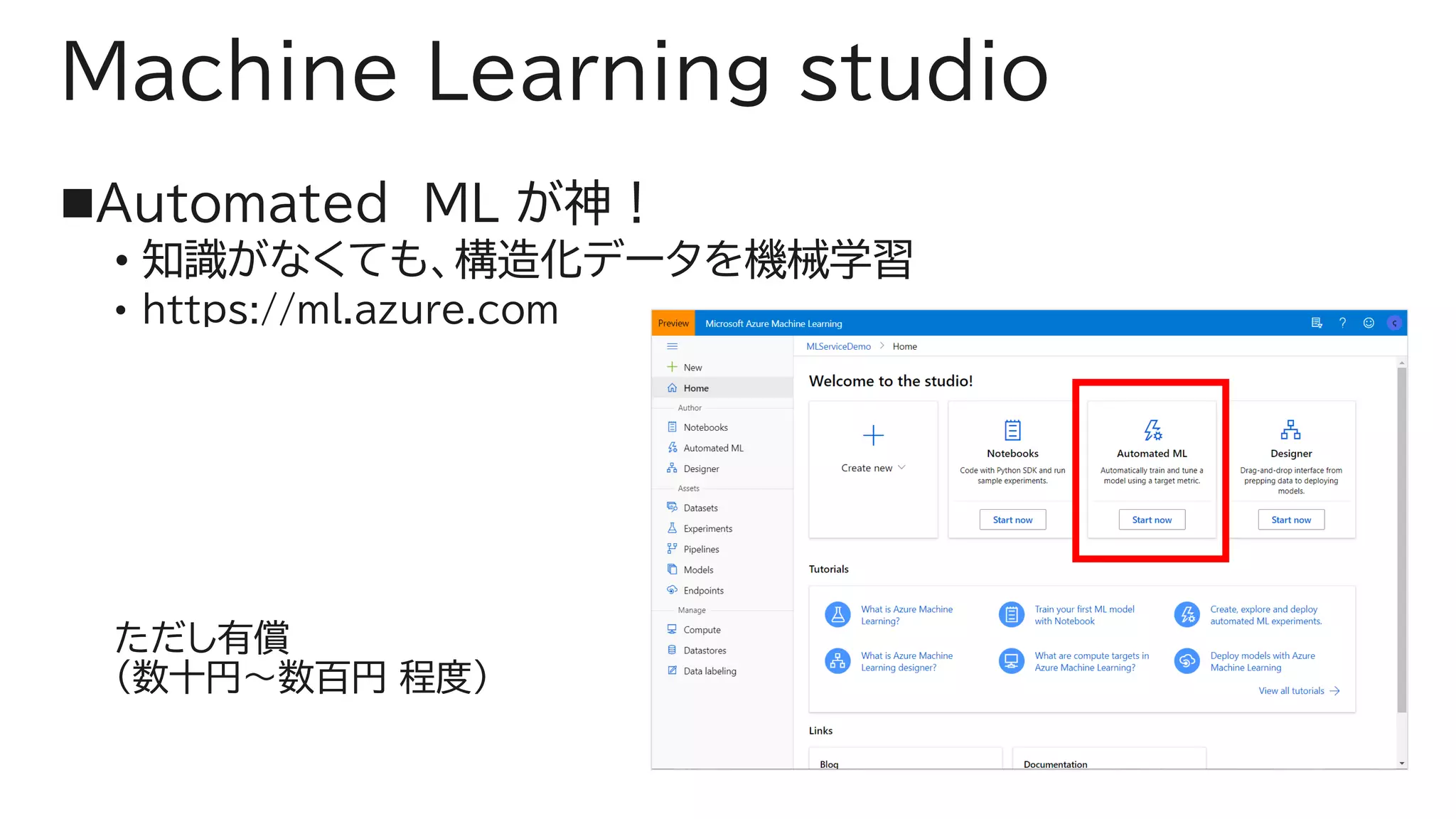The image size is (1456, 819).
Task: Open What are compute targets tutorial link
Action: (1091, 661)
